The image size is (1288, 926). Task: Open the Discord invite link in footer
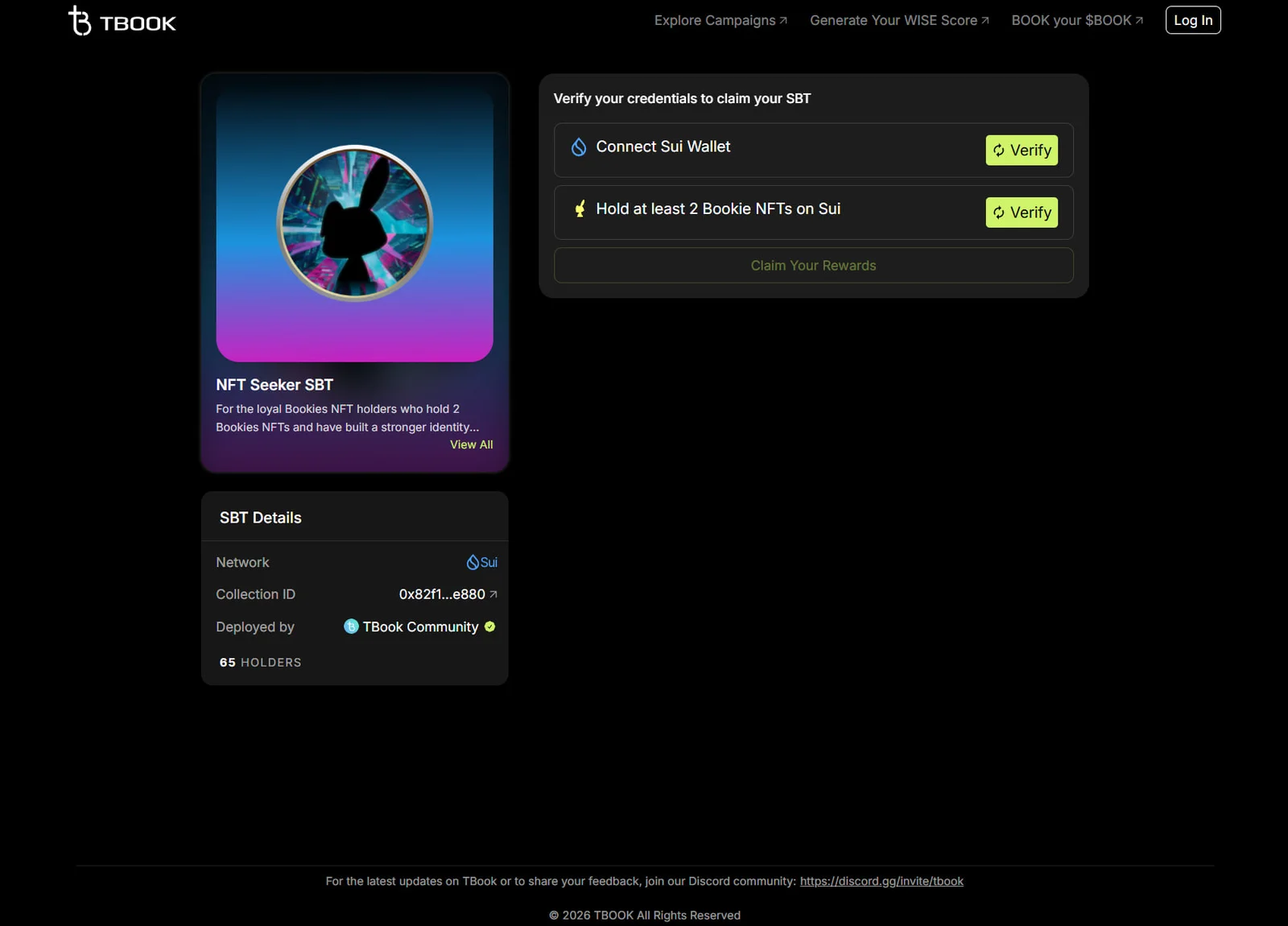[x=881, y=881]
